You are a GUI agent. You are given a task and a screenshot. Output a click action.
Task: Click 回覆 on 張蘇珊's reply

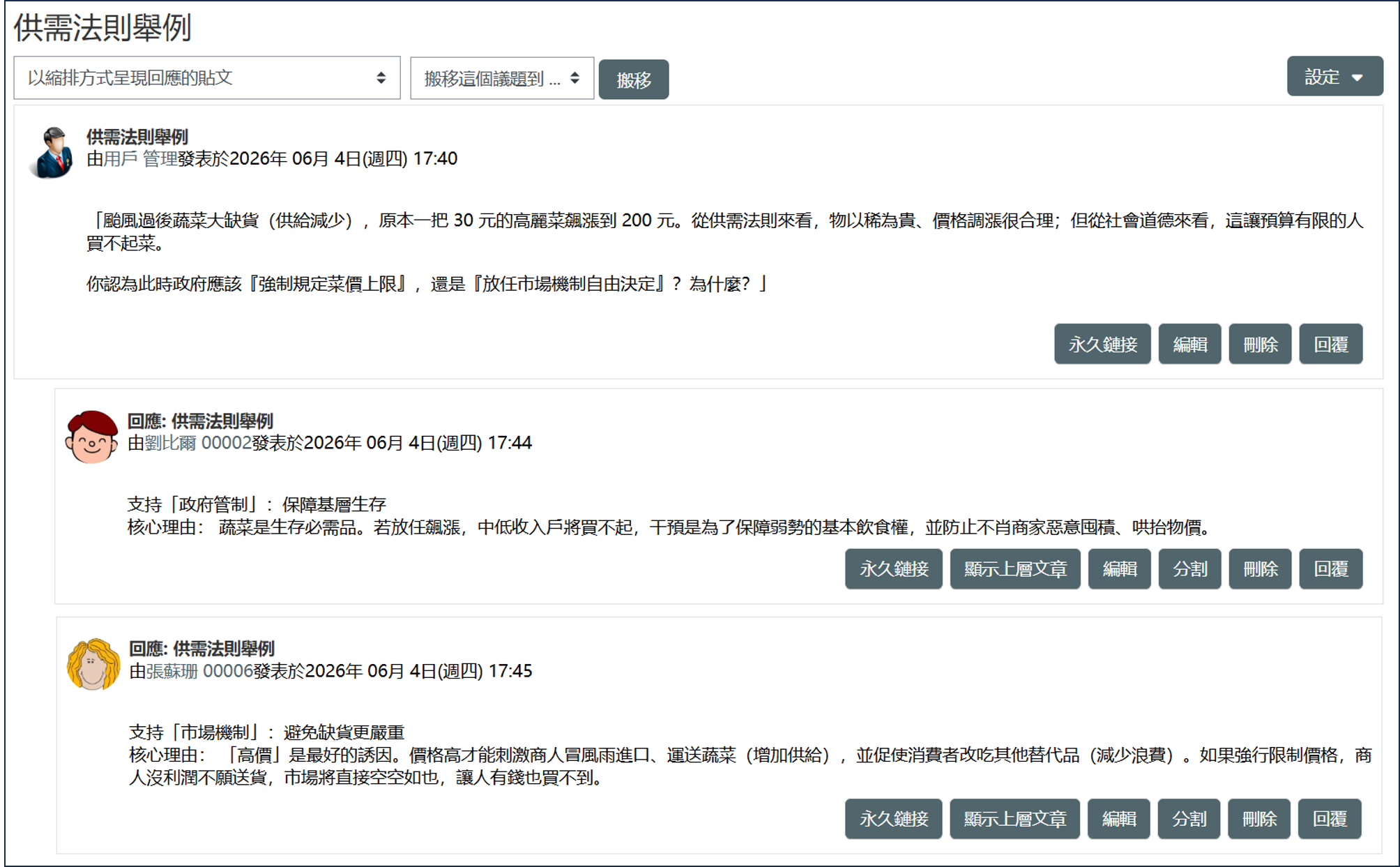[x=1330, y=819]
